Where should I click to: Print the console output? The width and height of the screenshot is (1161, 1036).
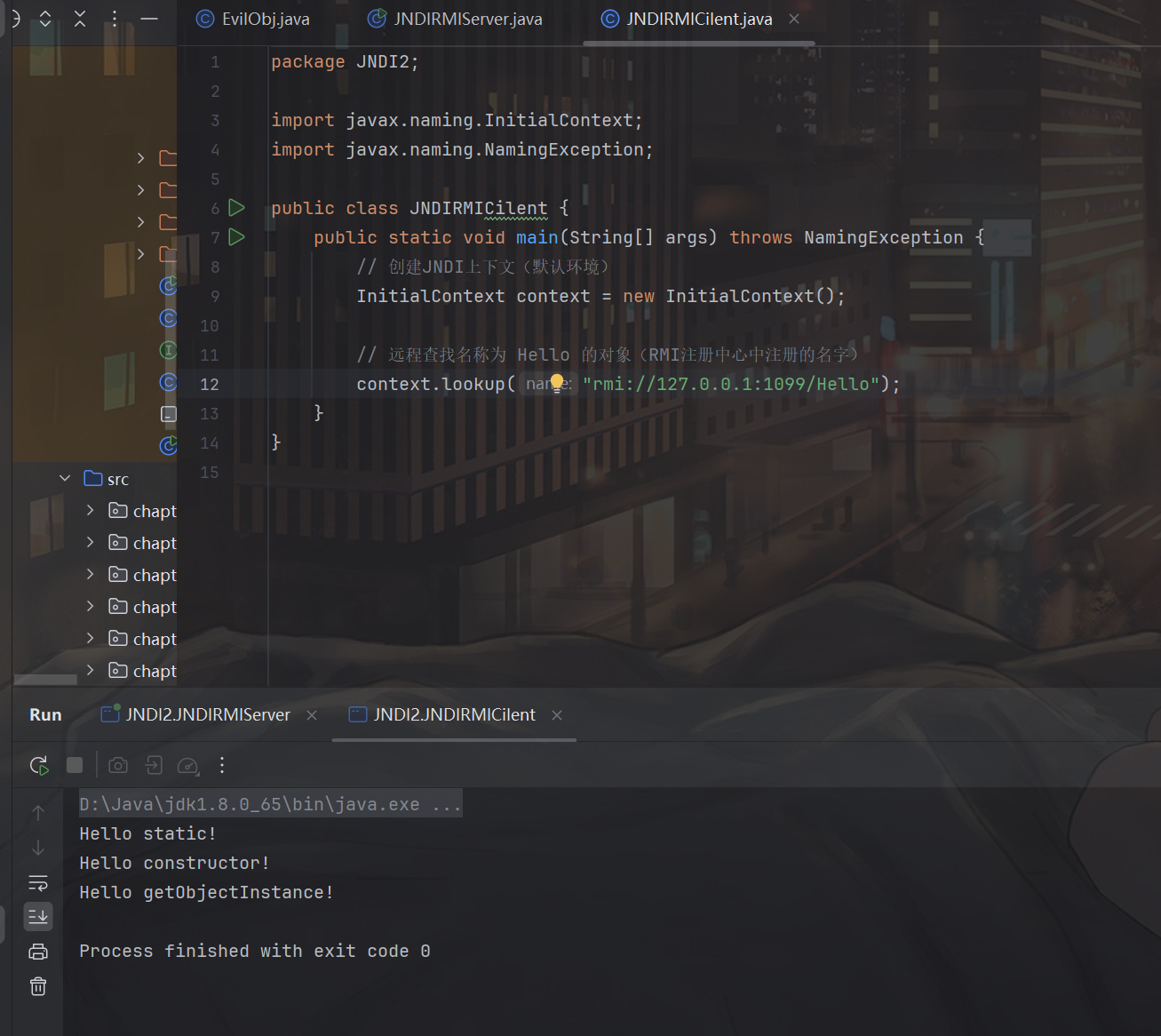click(38, 952)
